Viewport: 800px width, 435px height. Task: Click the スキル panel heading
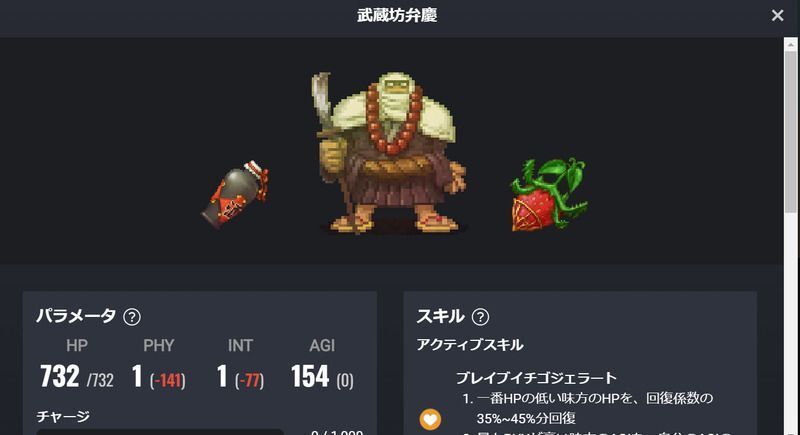tap(440, 316)
